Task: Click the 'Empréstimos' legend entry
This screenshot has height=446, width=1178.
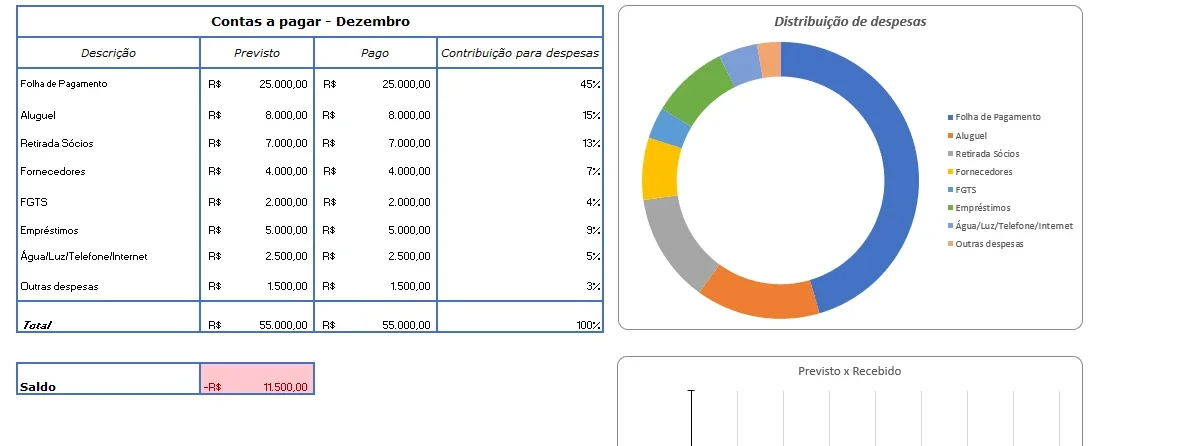Action: 979,208
